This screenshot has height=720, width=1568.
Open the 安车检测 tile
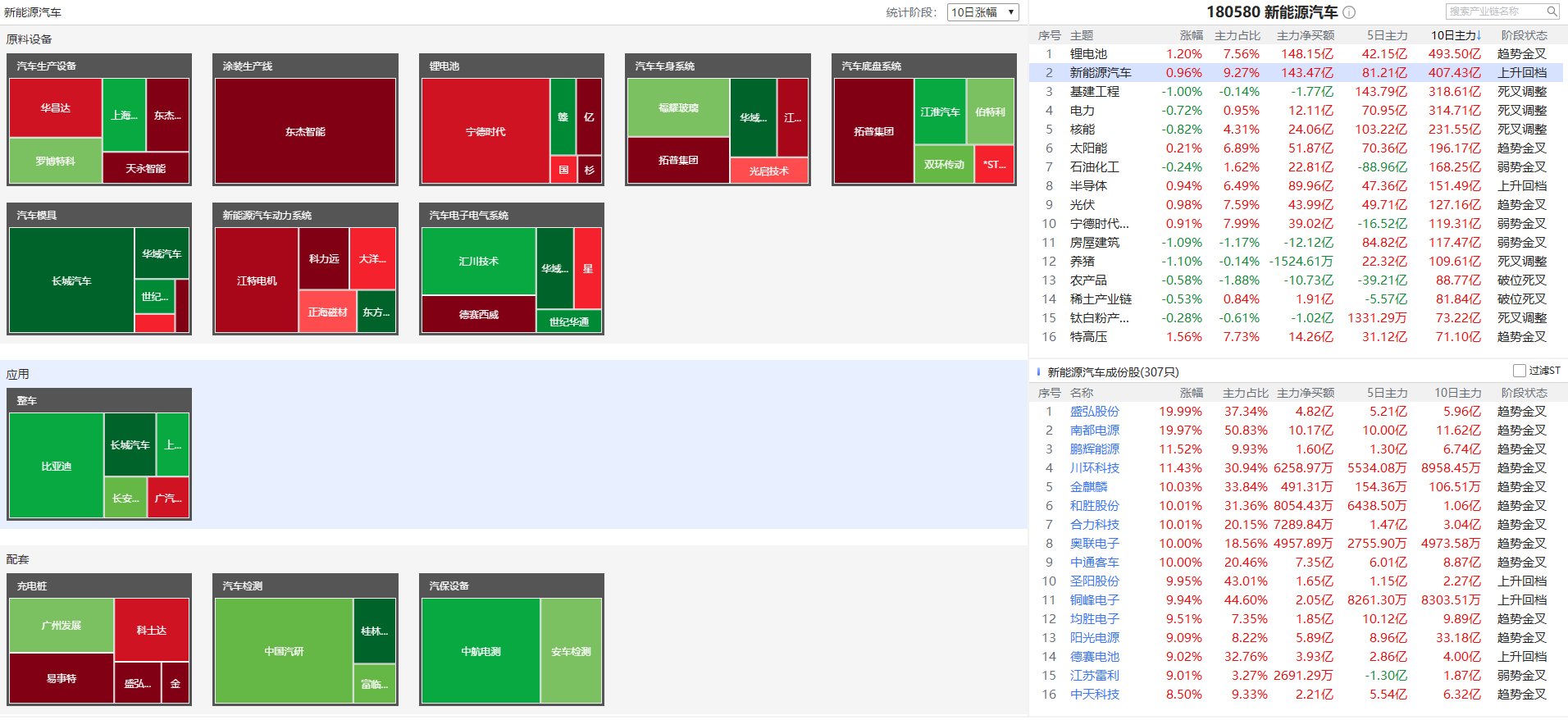click(x=571, y=651)
